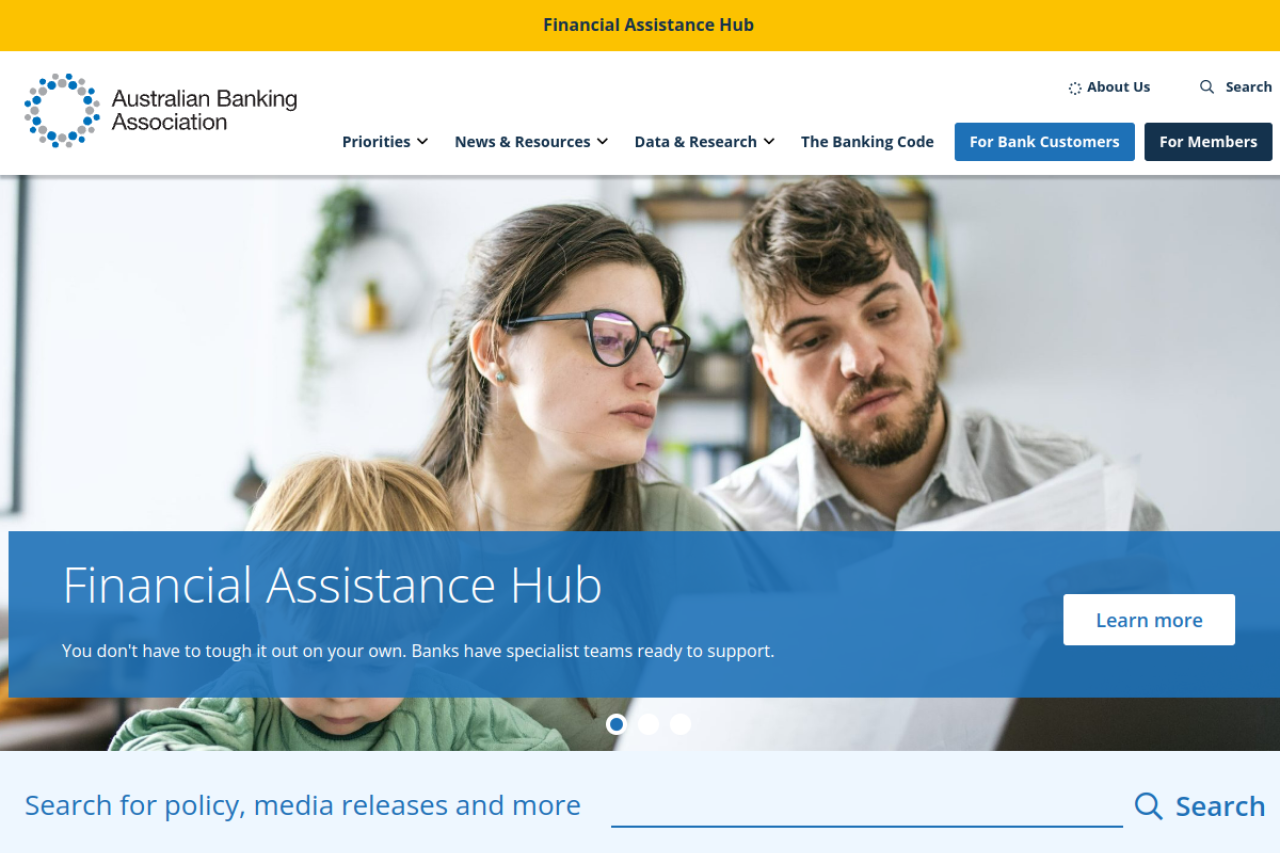This screenshot has height=853, width=1280.
Task: Click the header magnifying glass search icon
Action: click(1207, 87)
